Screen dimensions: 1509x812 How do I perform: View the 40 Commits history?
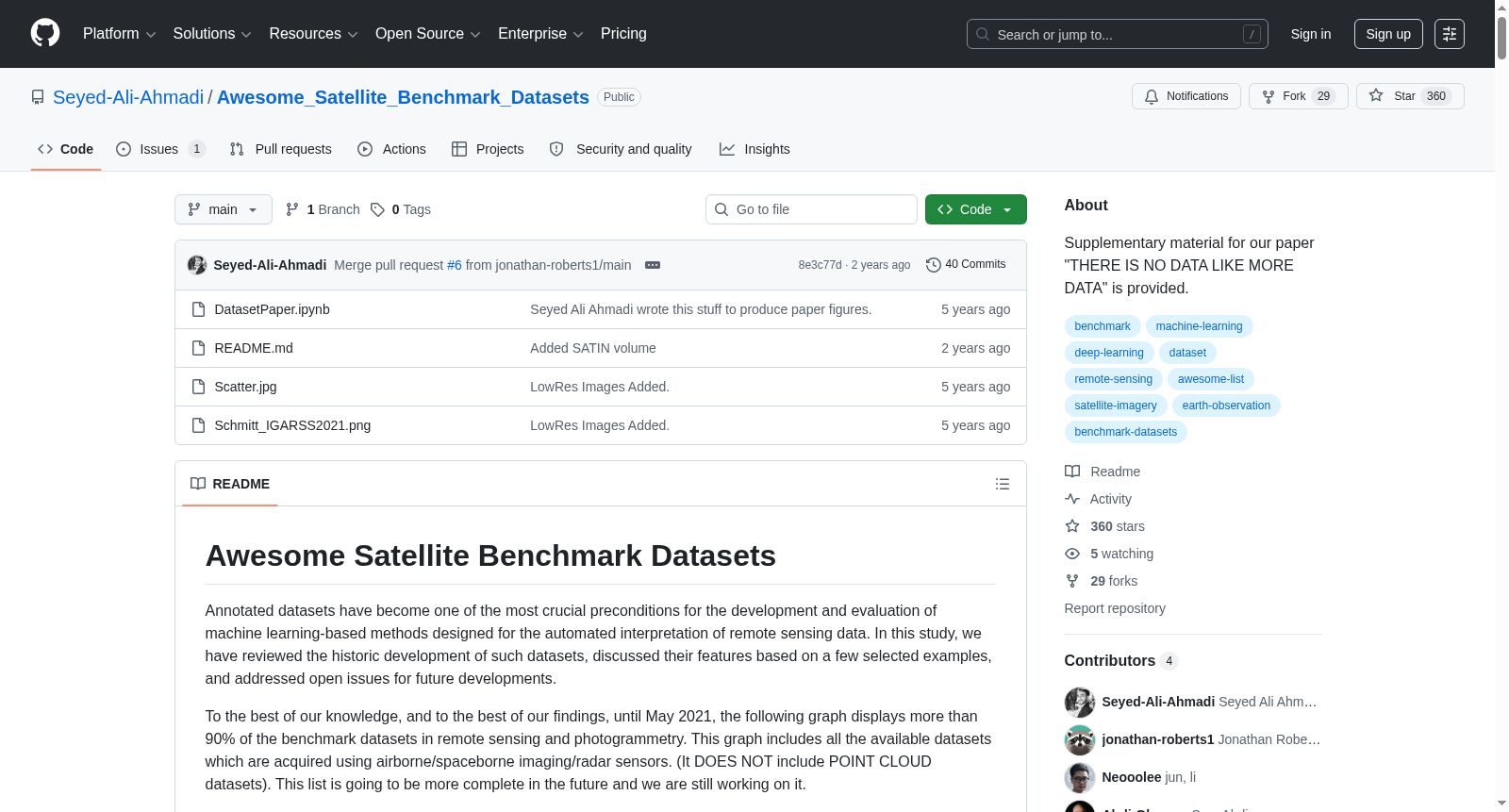(966, 265)
